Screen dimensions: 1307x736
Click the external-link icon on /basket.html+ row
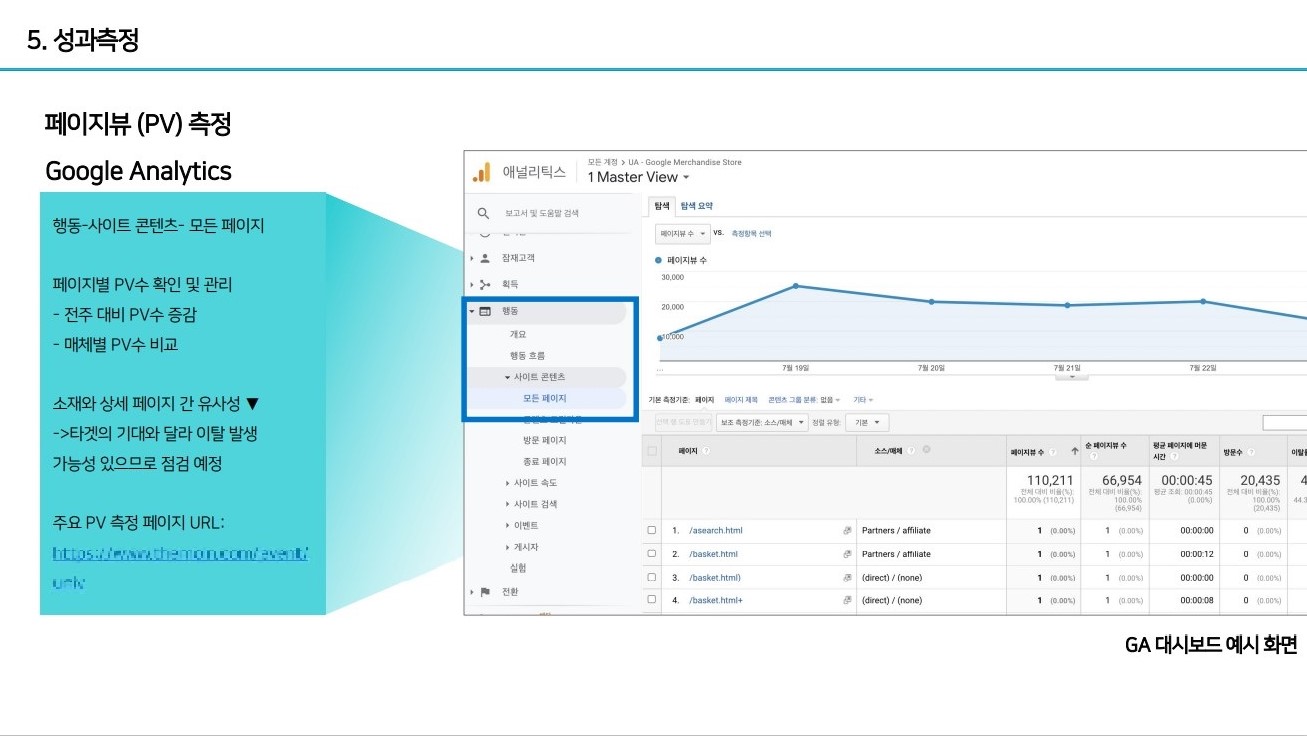coord(847,600)
